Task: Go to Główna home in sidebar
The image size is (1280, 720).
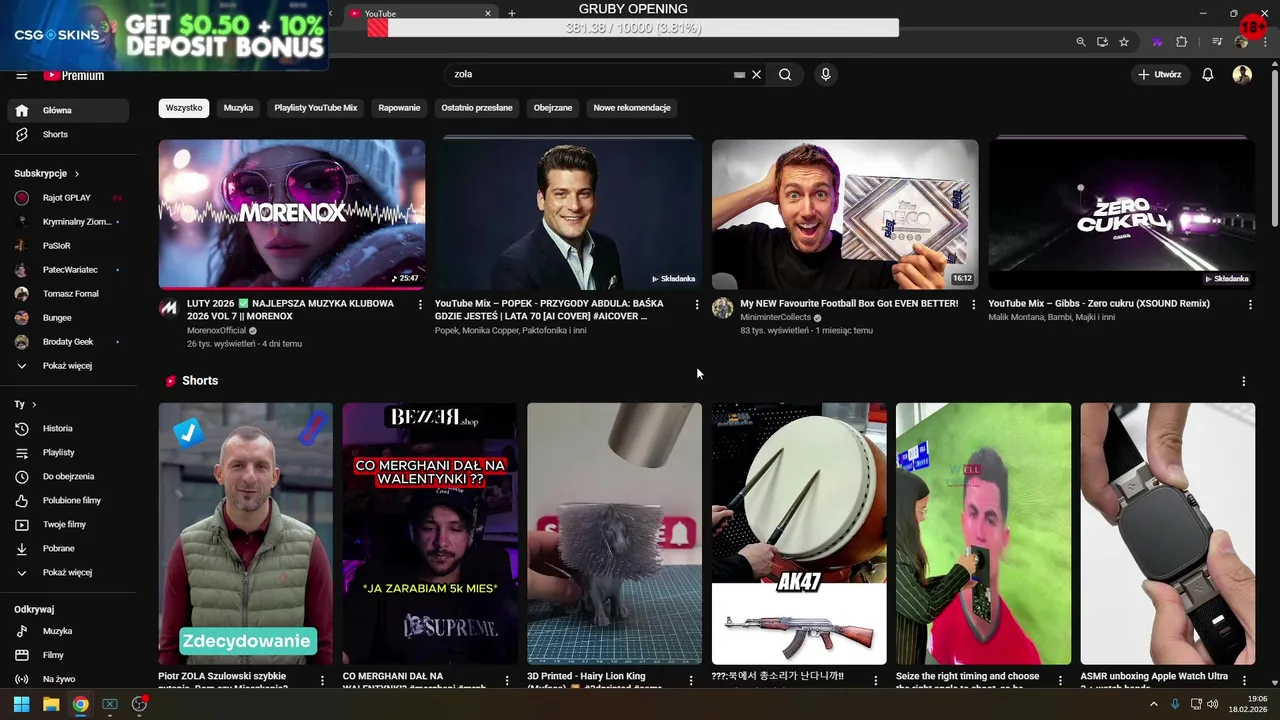Action: click(x=68, y=110)
